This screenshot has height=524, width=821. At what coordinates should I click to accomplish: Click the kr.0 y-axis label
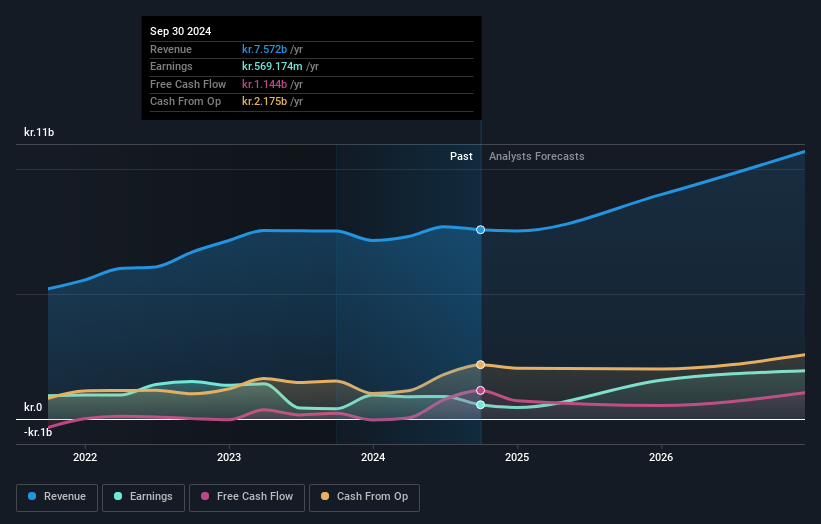click(33, 407)
